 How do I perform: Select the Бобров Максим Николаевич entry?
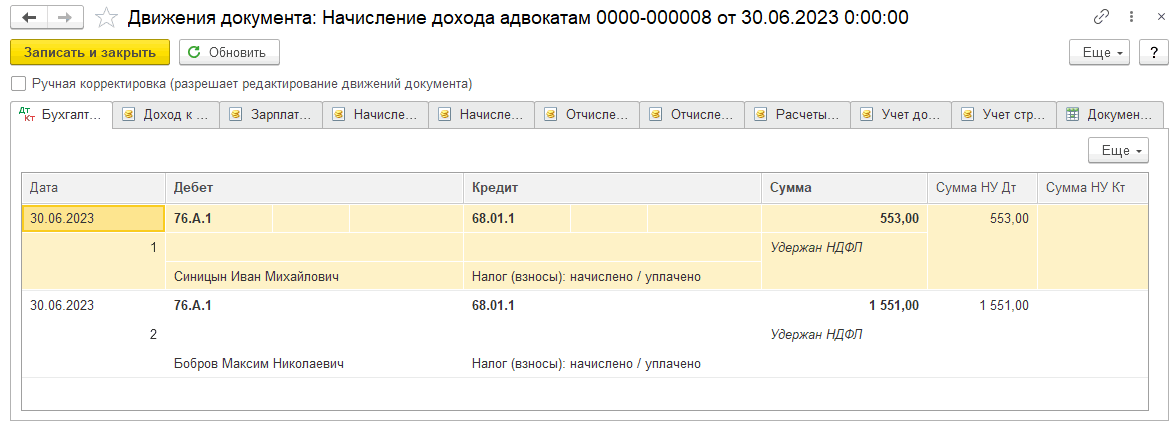(259, 363)
